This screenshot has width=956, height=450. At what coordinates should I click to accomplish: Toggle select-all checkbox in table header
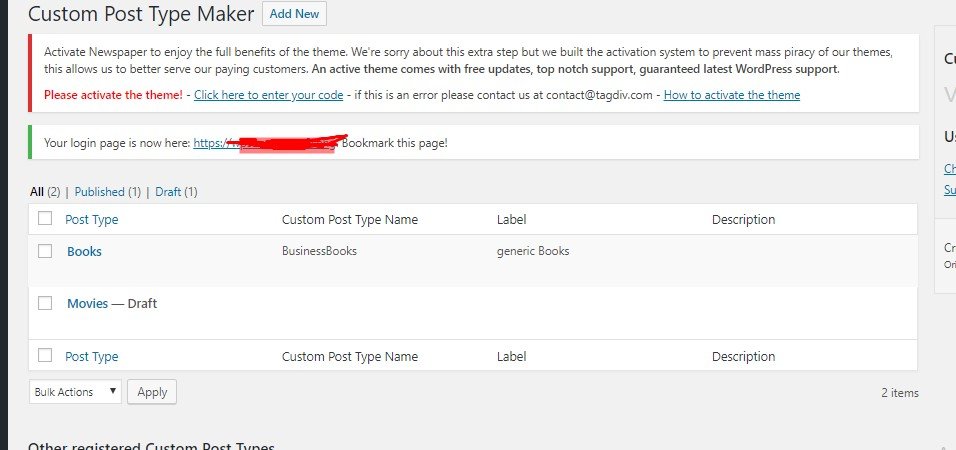(45, 219)
